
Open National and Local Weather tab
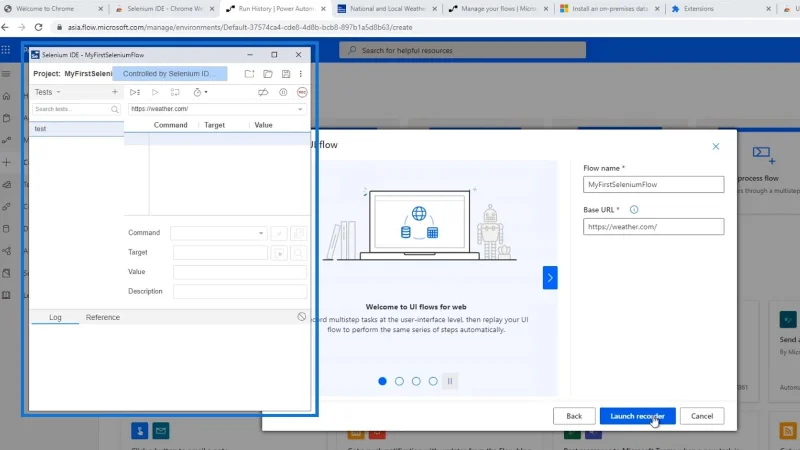point(386,9)
